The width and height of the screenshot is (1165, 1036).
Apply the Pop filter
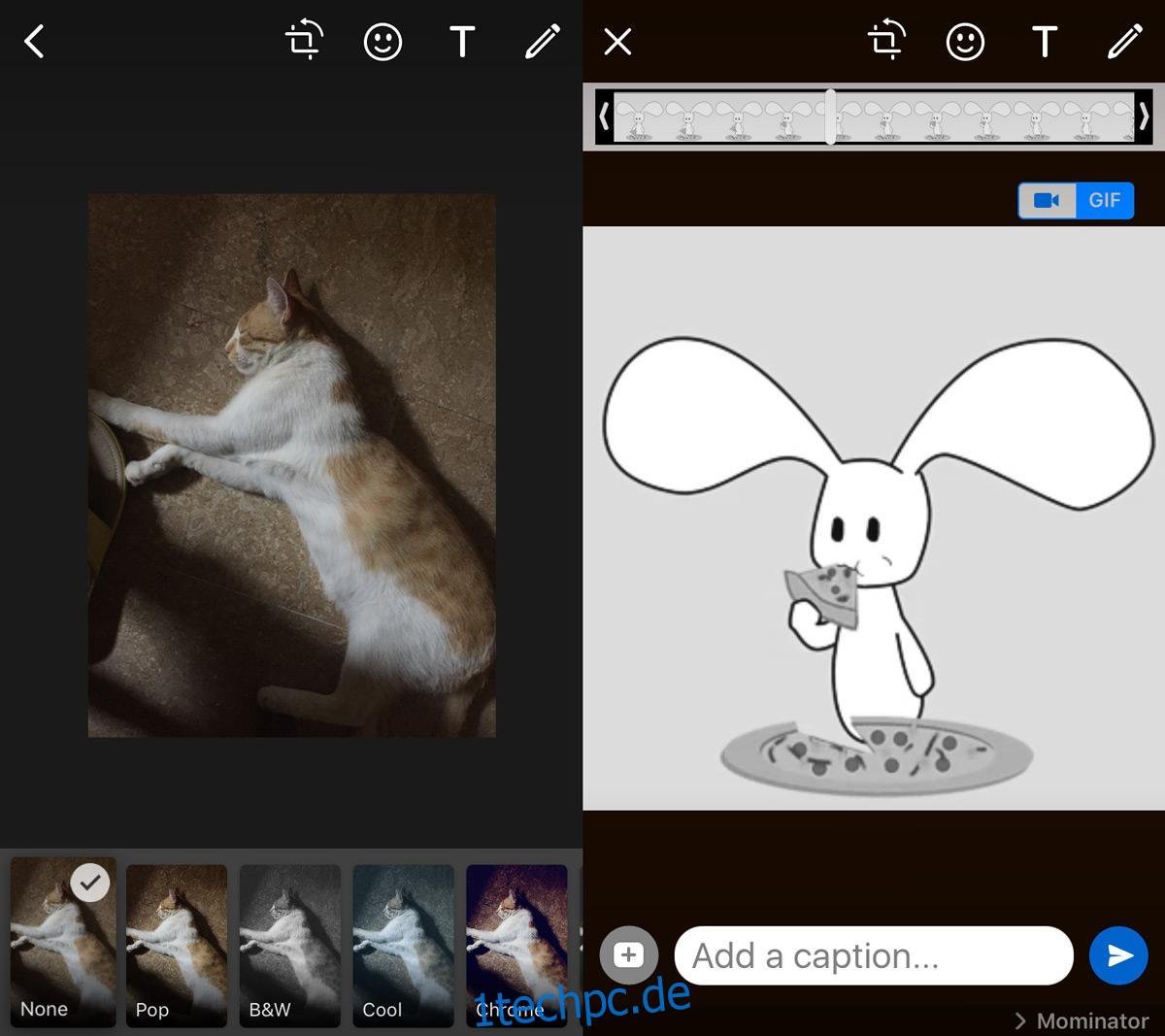tap(177, 946)
